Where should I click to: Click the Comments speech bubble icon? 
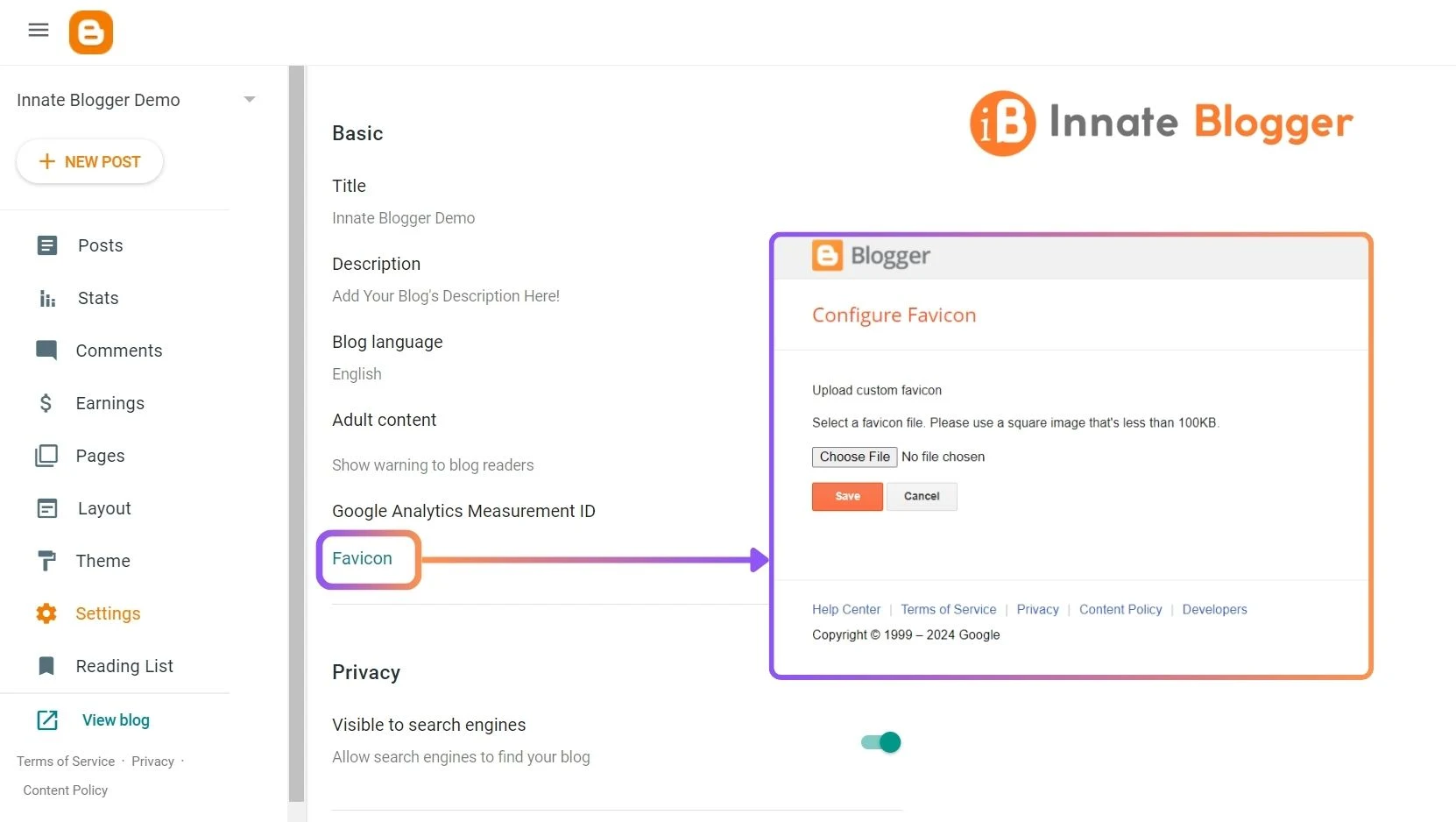(x=46, y=351)
